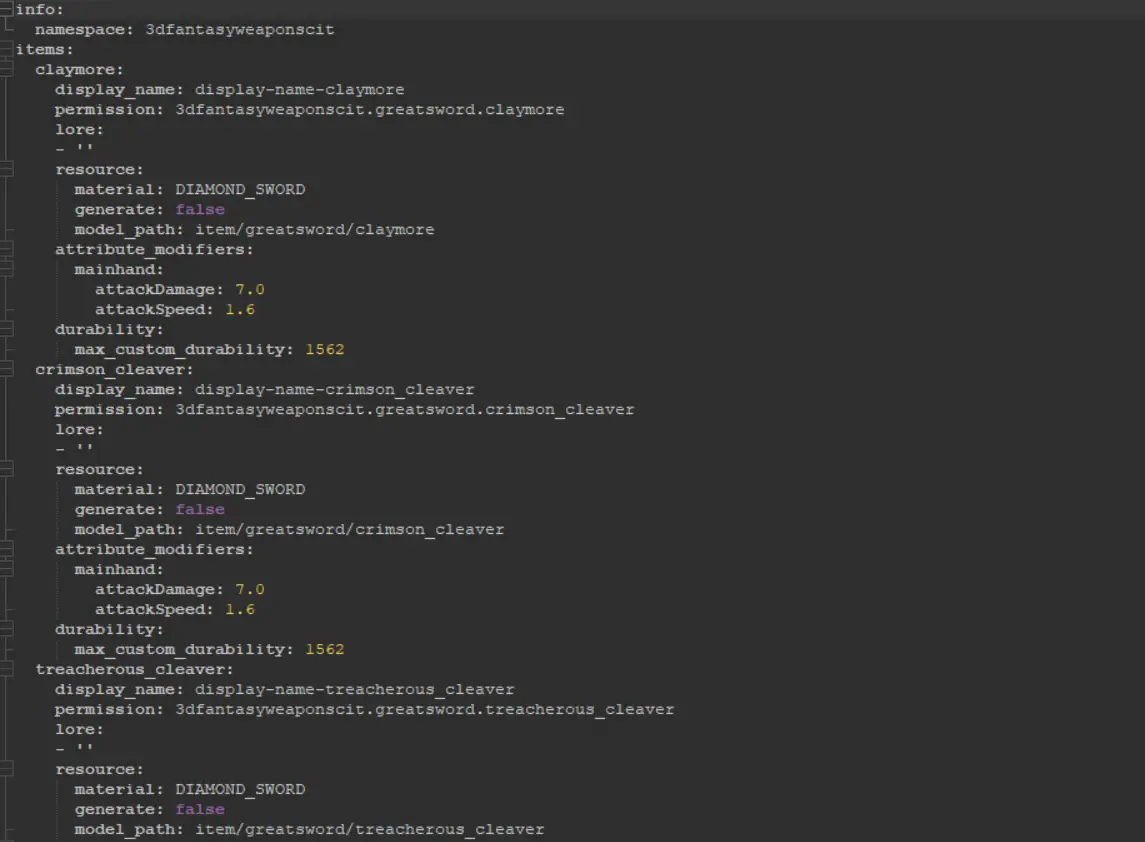Click the 'durability:' key under claymore
1145x842 pixels.
coord(109,329)
